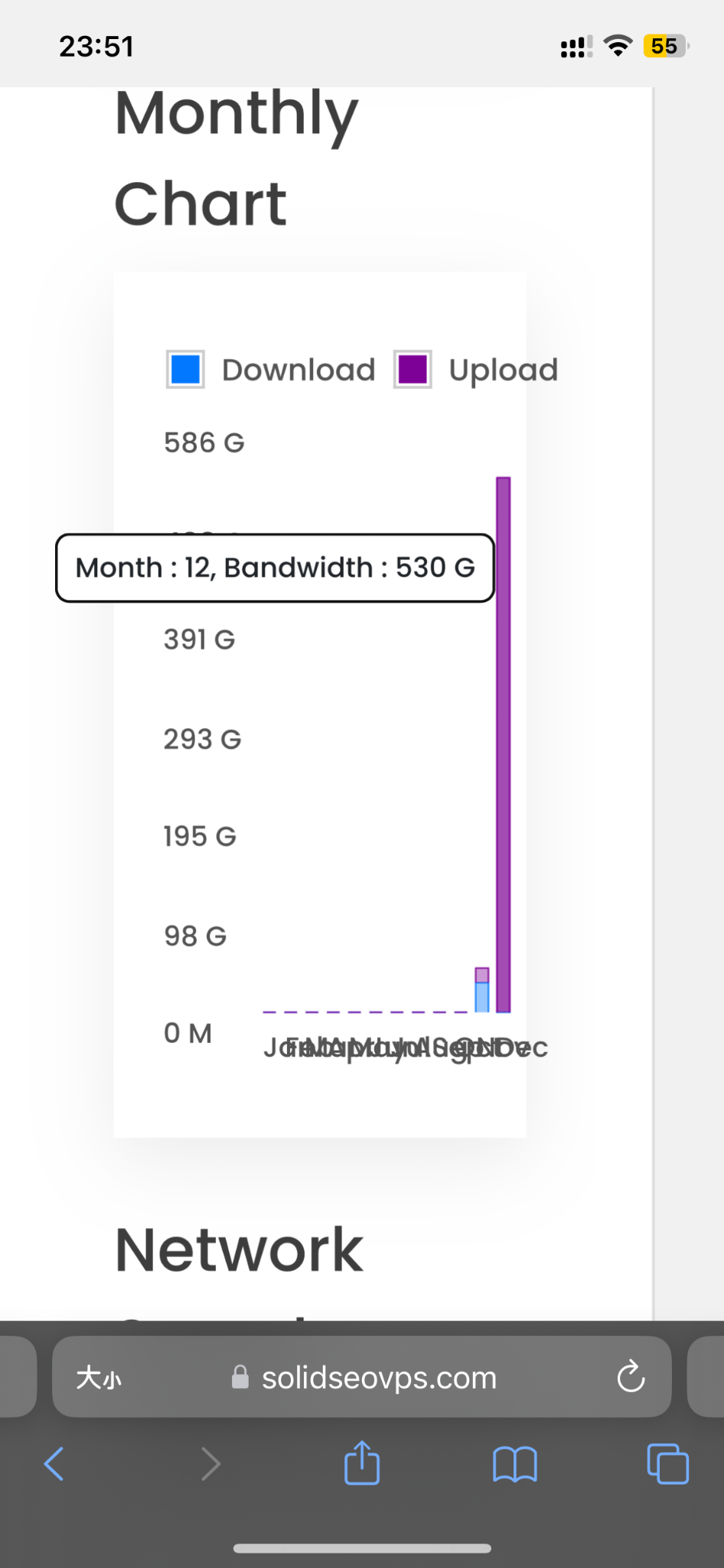Open the Safari share sheet

362,1462
